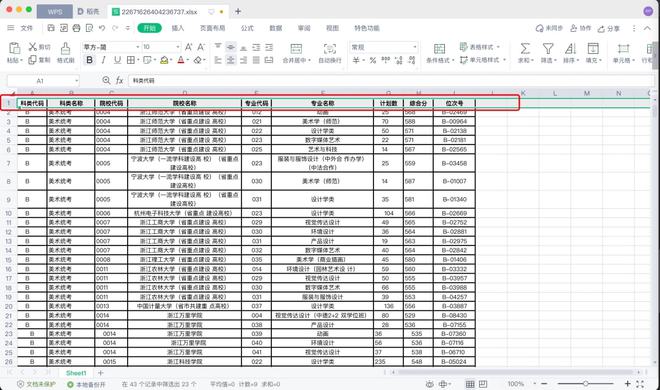Open the Insert ribbon tab
The width and height of the screenshot is (660, 390).
[178, 28]
